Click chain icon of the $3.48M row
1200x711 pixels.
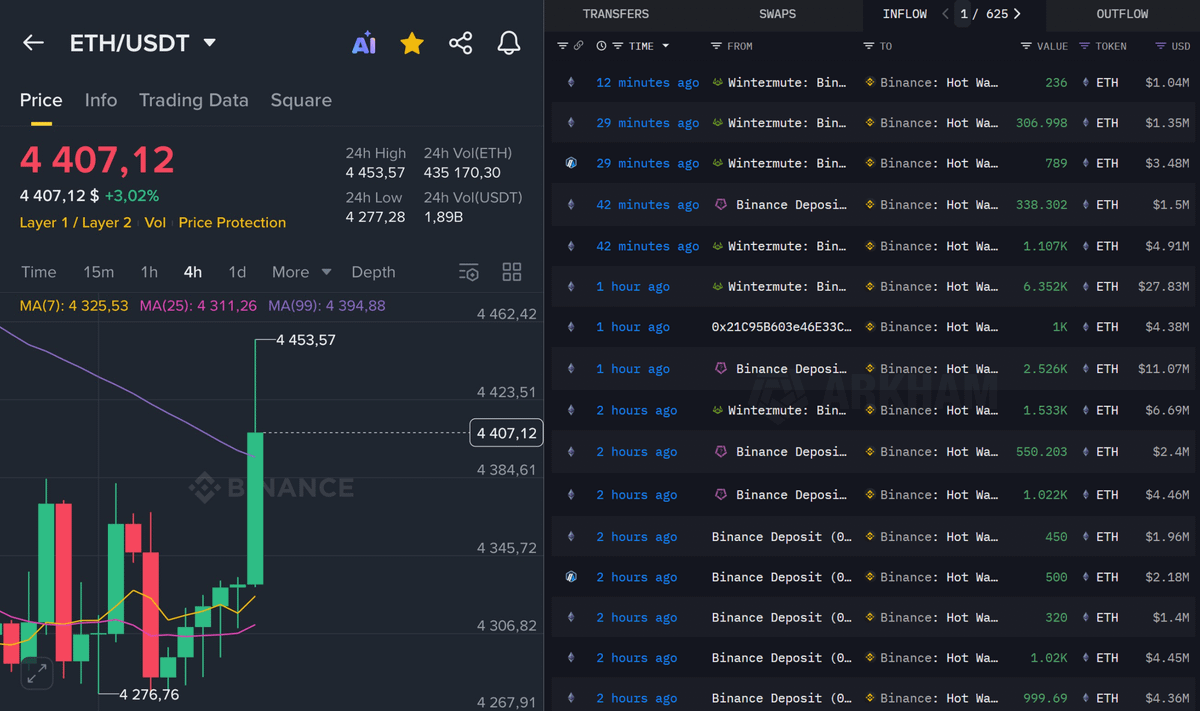[571, 163]
